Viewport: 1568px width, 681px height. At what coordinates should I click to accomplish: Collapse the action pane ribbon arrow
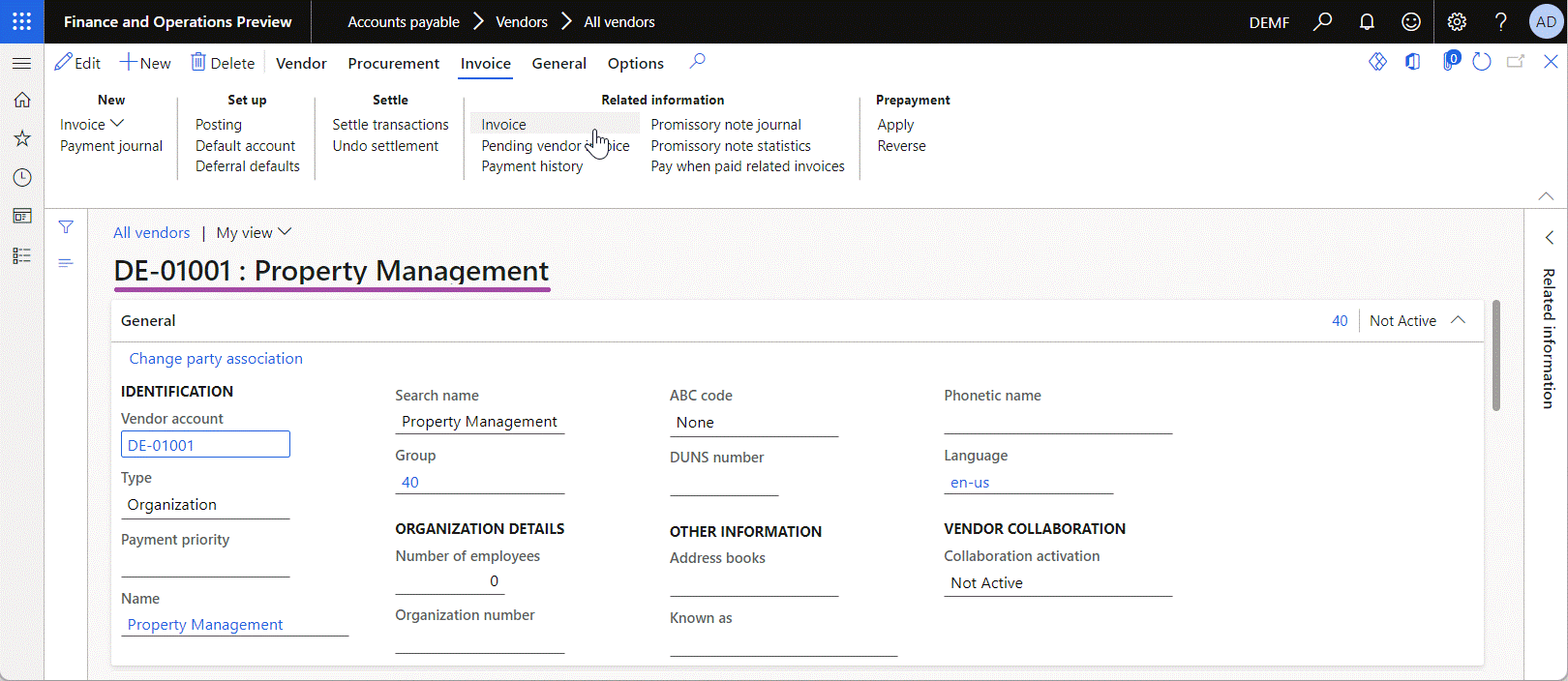[1546, 195]
